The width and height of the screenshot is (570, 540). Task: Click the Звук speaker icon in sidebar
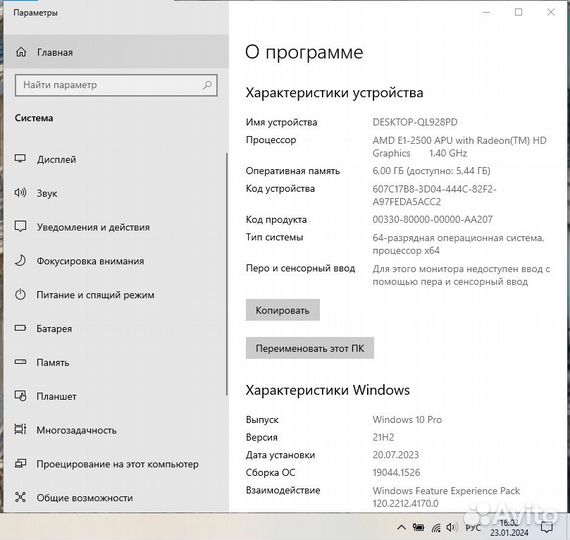point(20,192)
